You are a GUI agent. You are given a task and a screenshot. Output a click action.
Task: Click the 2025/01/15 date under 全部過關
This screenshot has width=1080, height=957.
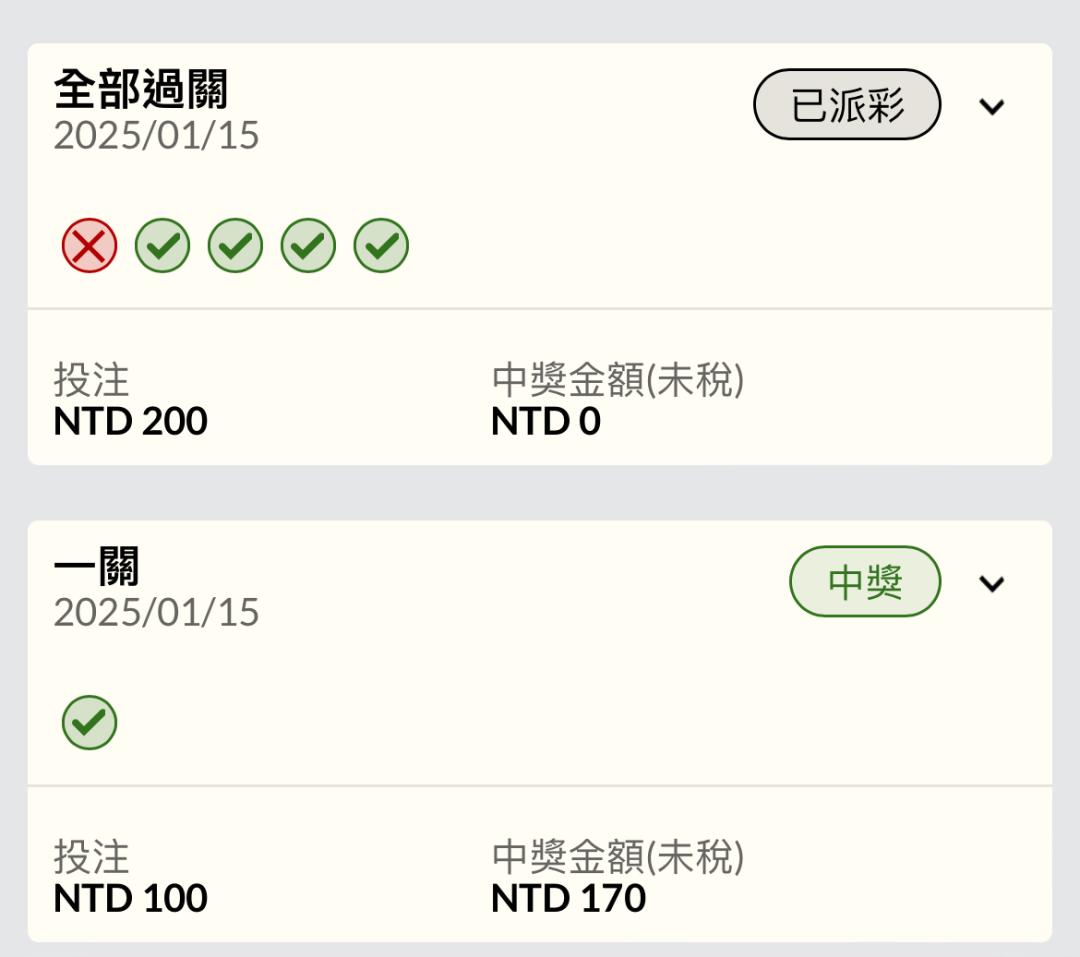(156, 135)
